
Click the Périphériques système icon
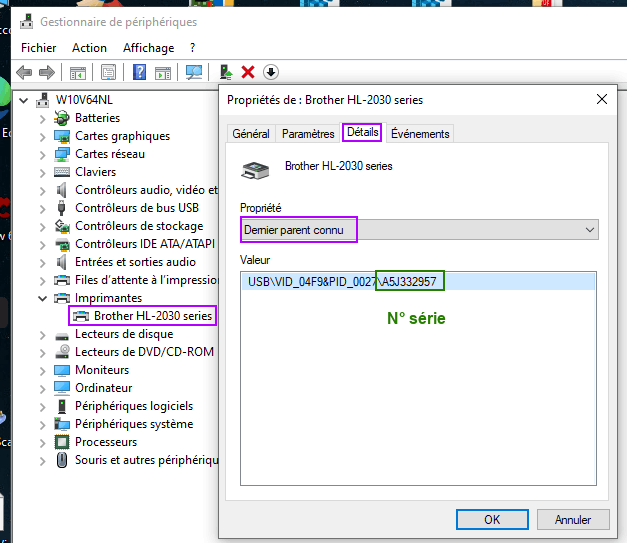pyautogui.click(x=62, y=424)
